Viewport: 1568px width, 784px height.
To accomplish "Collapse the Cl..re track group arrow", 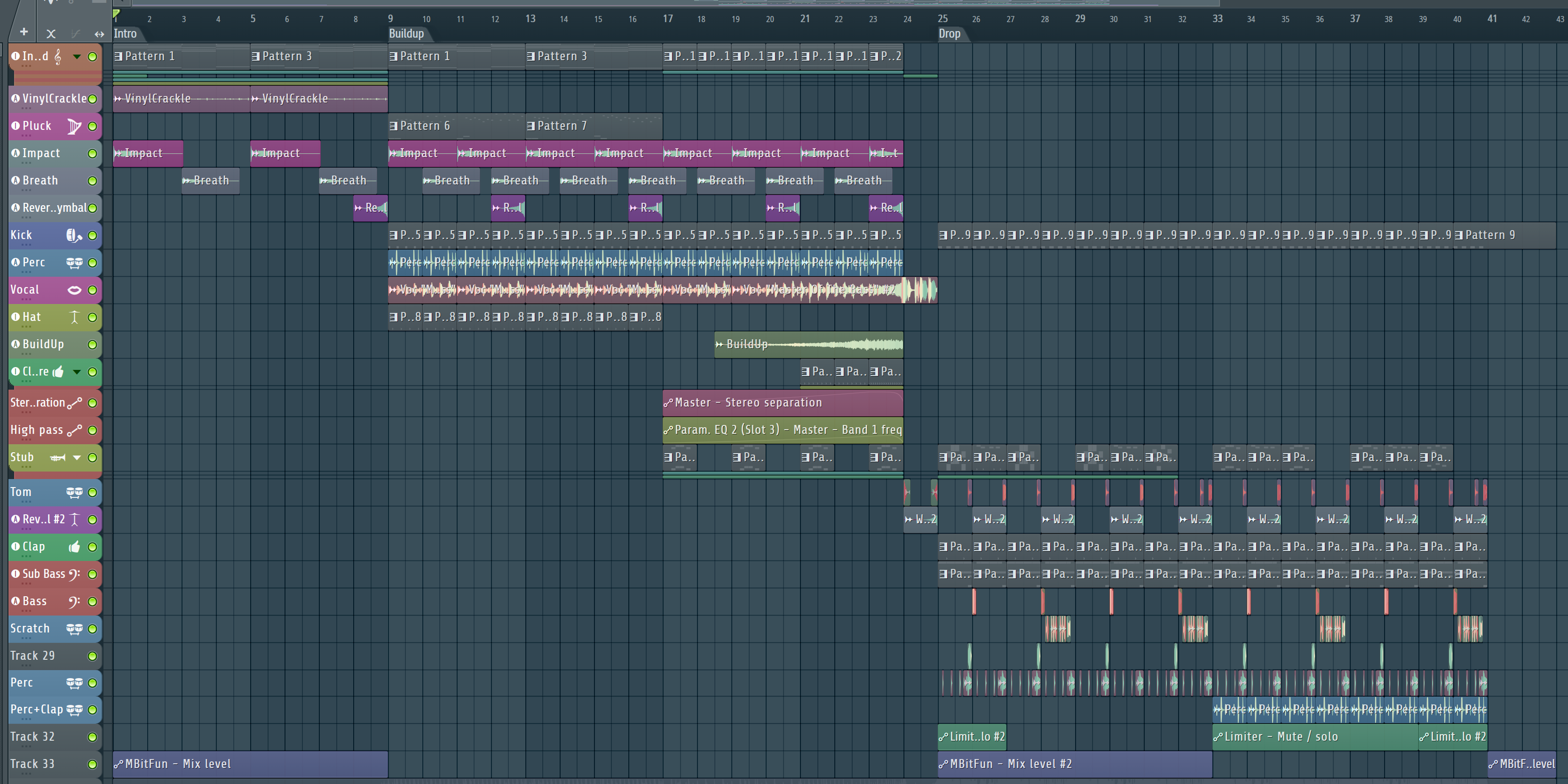I will point(77,372).
